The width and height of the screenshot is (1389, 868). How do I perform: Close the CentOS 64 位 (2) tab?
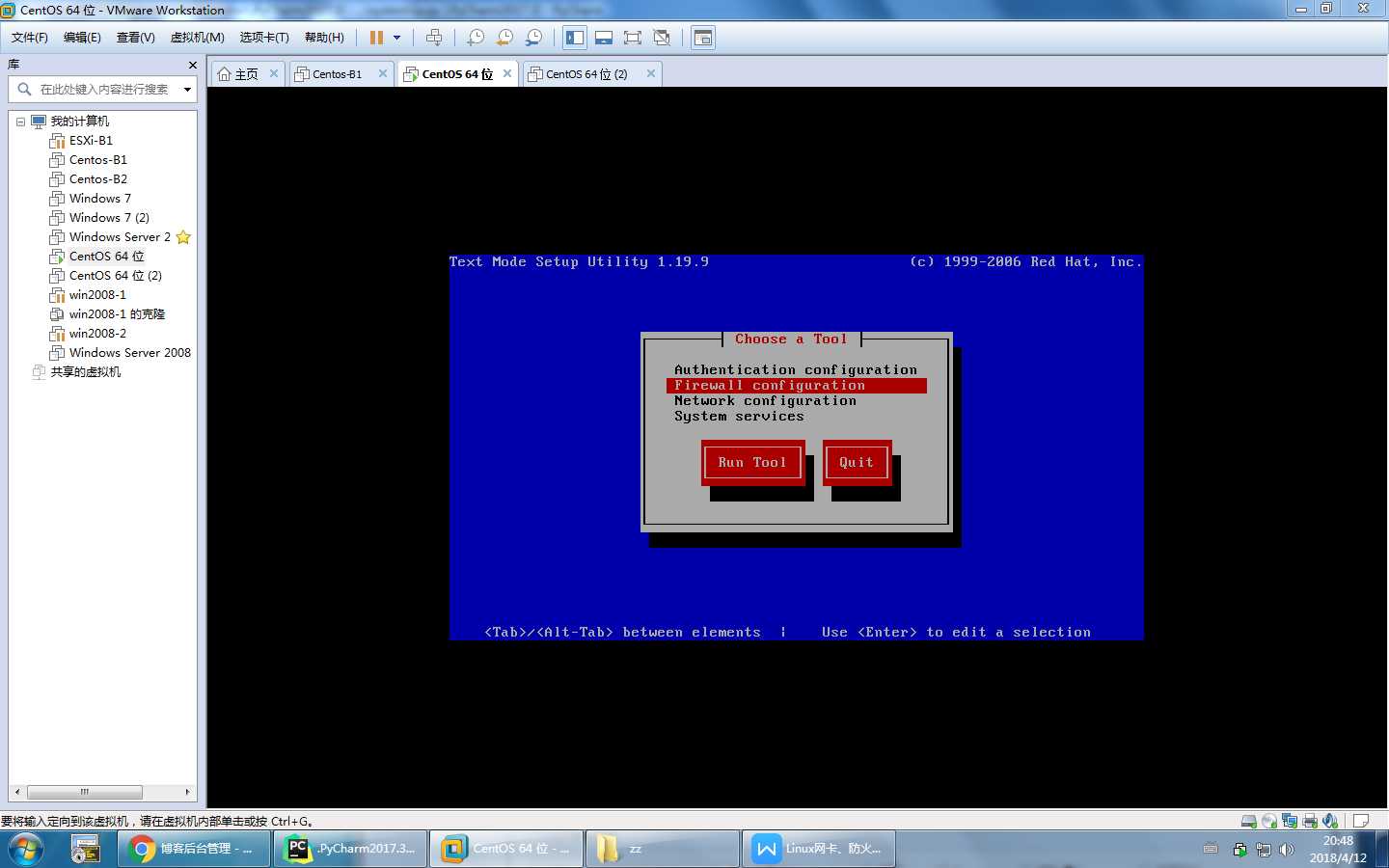(651, 73)
